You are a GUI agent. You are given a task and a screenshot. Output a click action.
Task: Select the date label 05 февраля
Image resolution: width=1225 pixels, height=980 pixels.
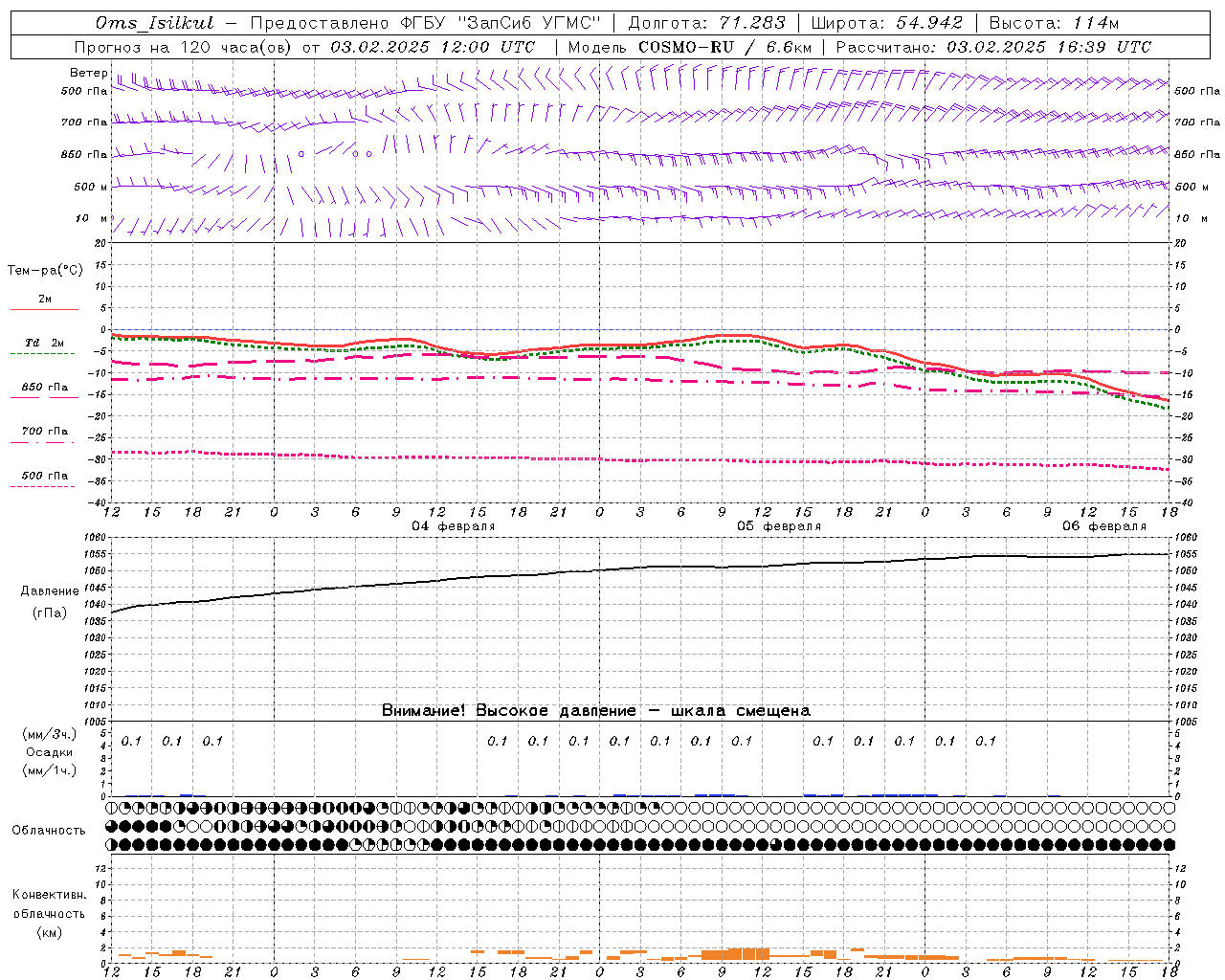point(779,526)
